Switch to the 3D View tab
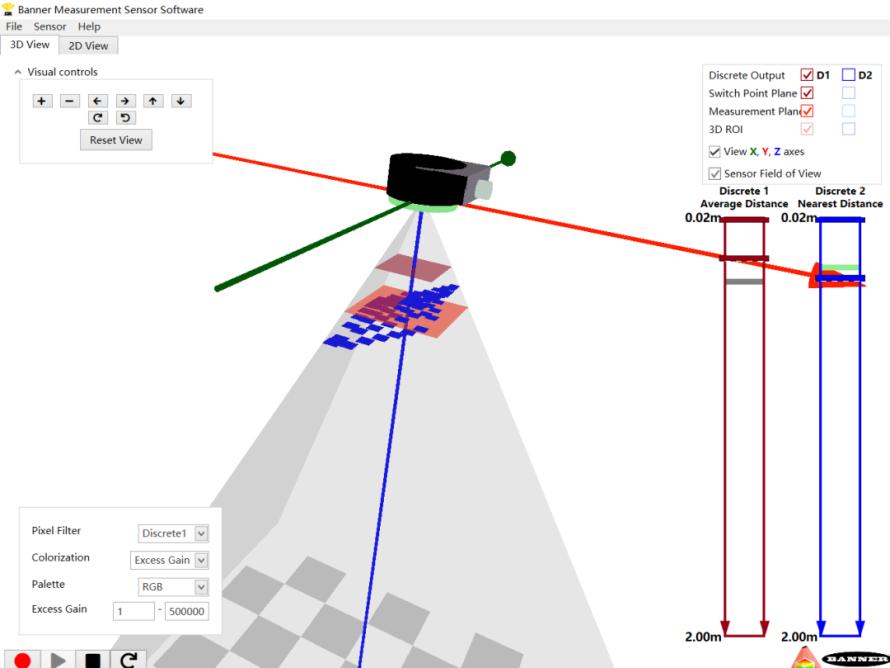 pyautogui.click(x=30, y=45)
